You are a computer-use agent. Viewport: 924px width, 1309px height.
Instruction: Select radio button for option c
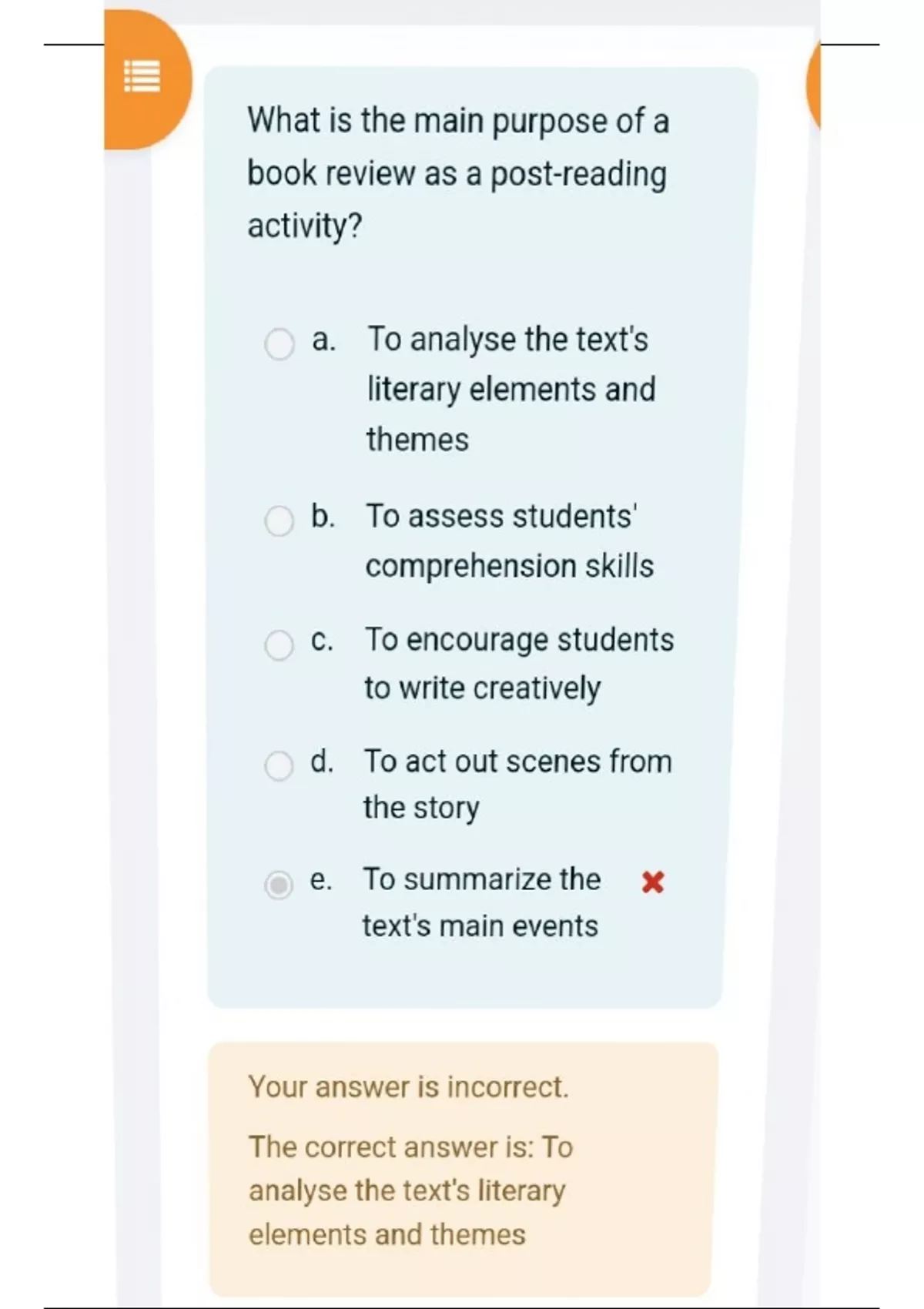279,645
